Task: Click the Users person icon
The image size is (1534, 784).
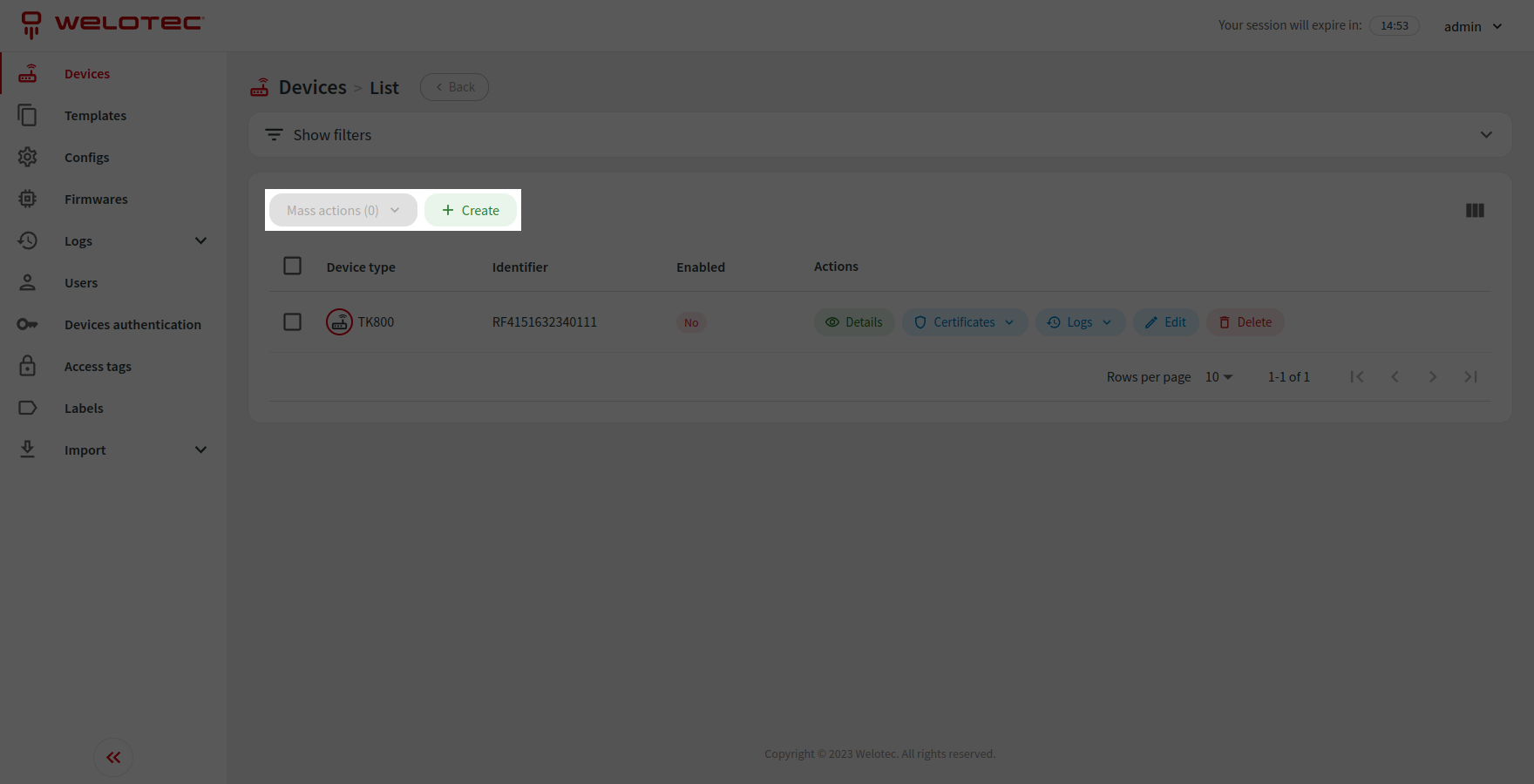Action: click(28, 282)
